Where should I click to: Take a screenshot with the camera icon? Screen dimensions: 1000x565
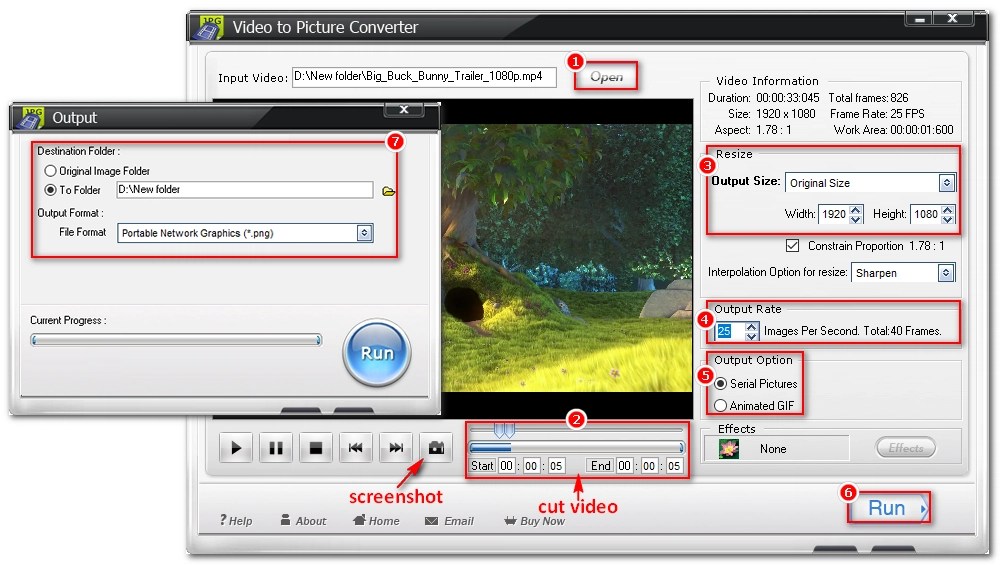click(436, 448)
